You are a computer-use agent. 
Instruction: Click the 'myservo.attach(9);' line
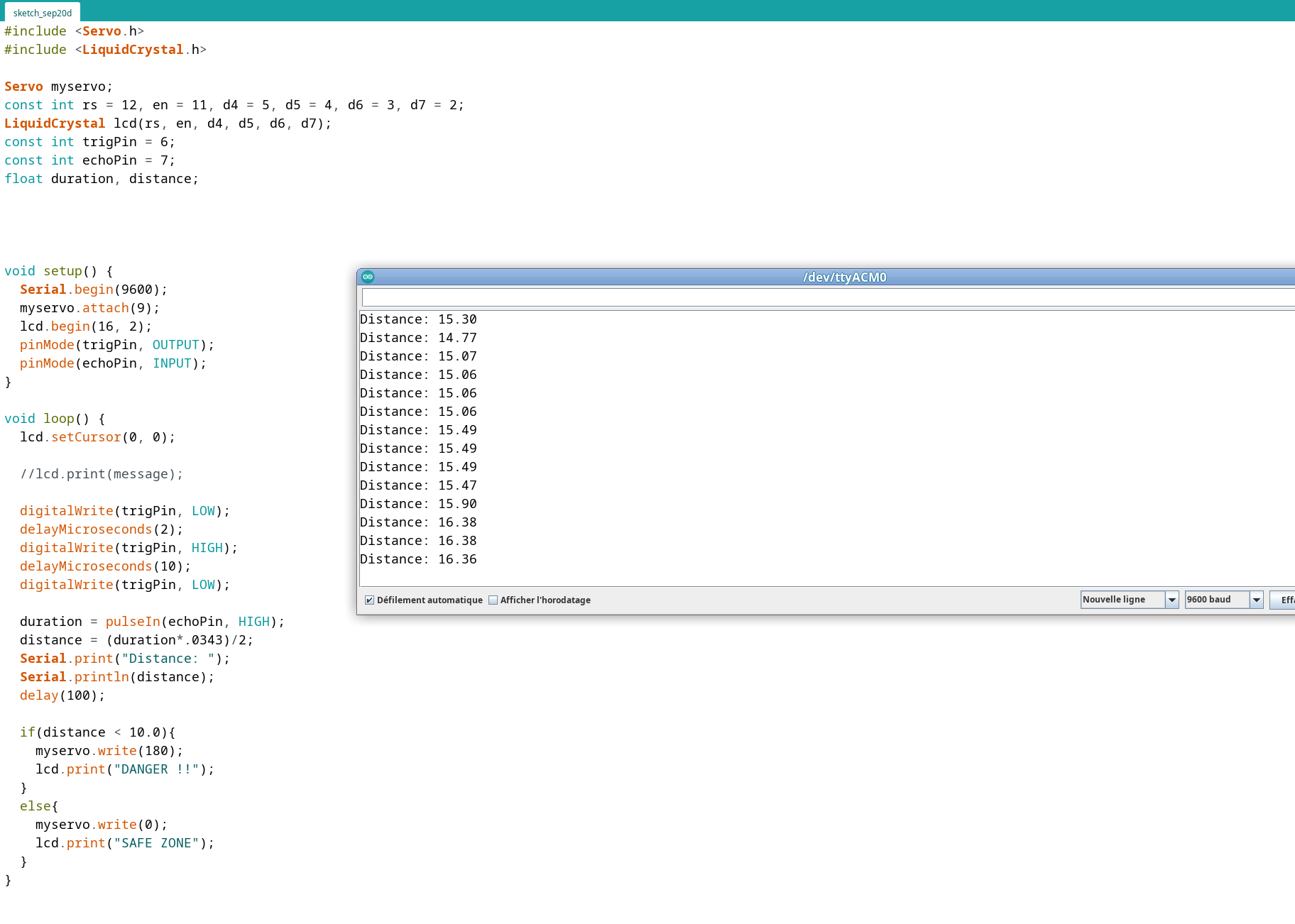[90, 308]
